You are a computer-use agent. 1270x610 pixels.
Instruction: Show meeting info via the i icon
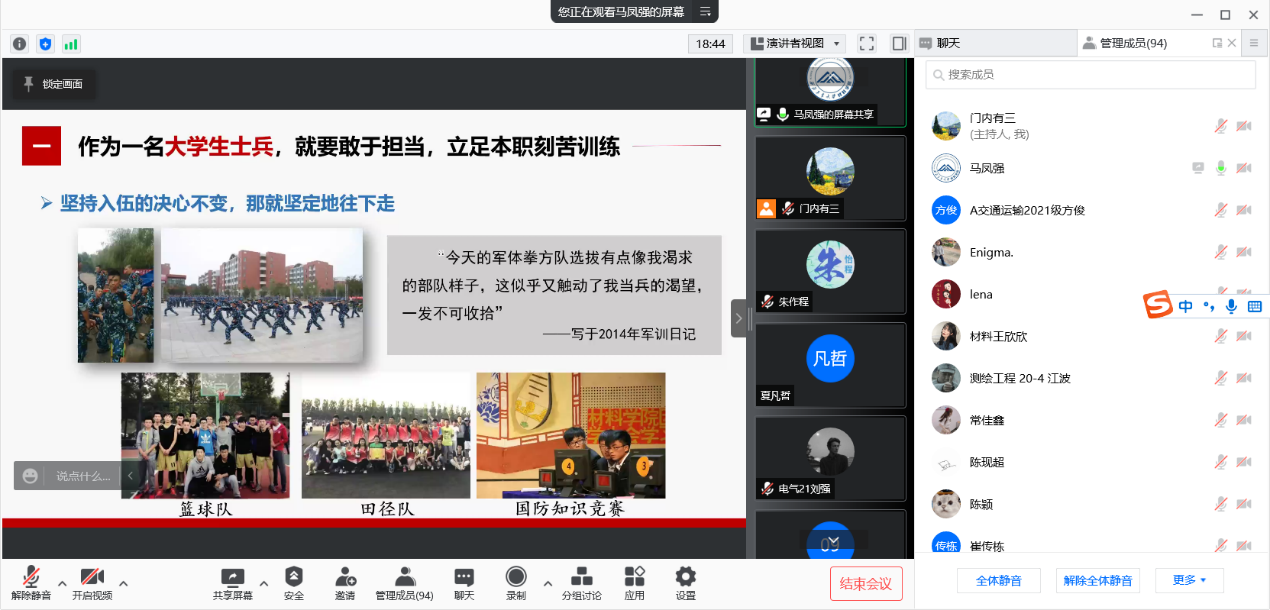pos(19,44)
